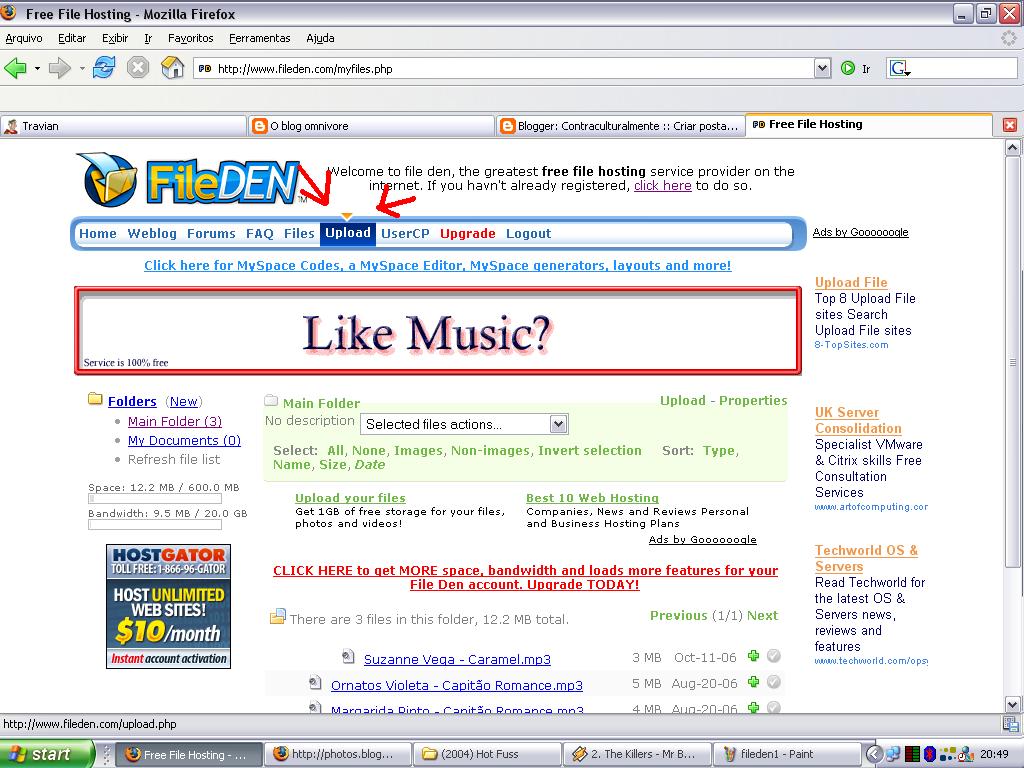Open My Documents (0) in the folder list
1024x768 pixels.
tap(184, 440)
